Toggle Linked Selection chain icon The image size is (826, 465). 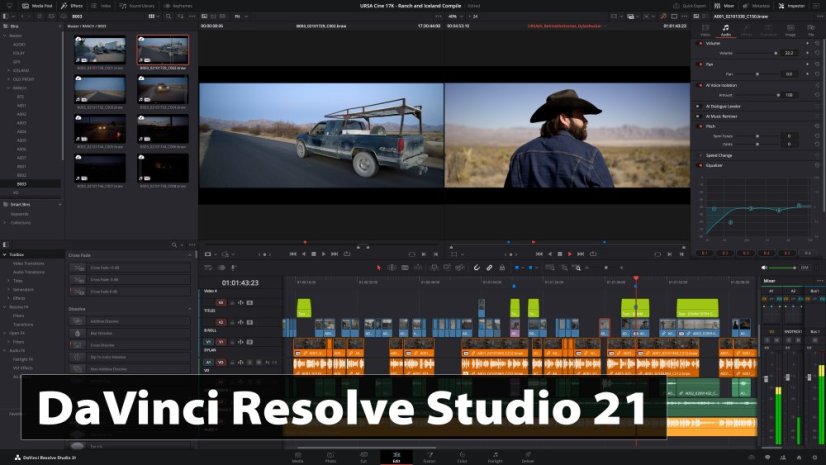[x=489, y=268]
